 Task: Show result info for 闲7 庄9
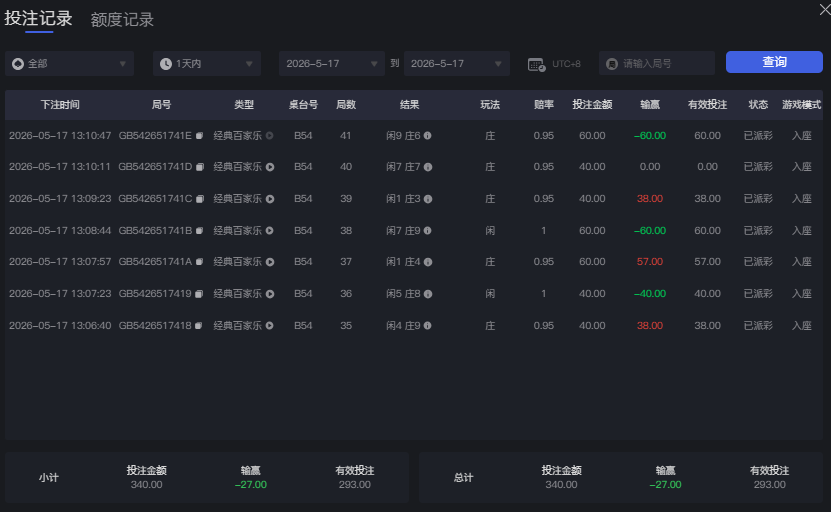coord(427,231)
